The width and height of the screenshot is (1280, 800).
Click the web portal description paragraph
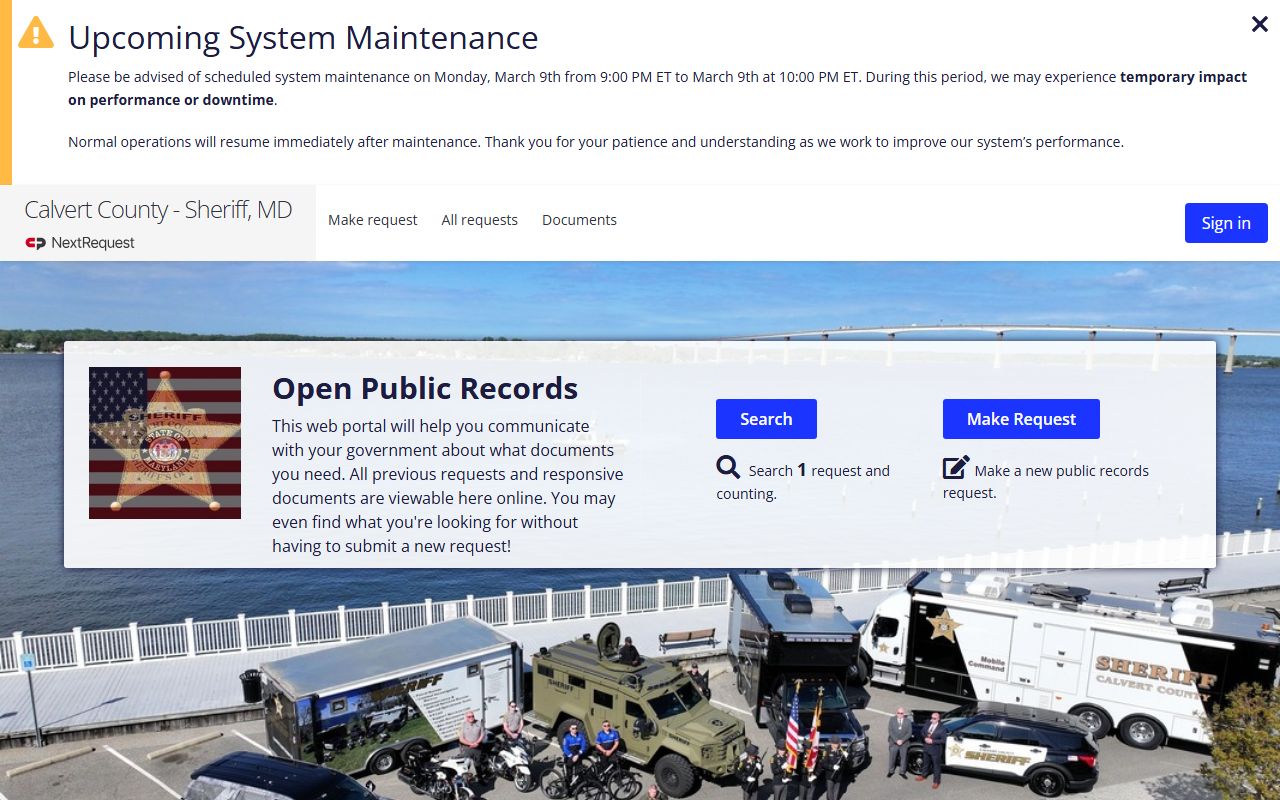447,486
